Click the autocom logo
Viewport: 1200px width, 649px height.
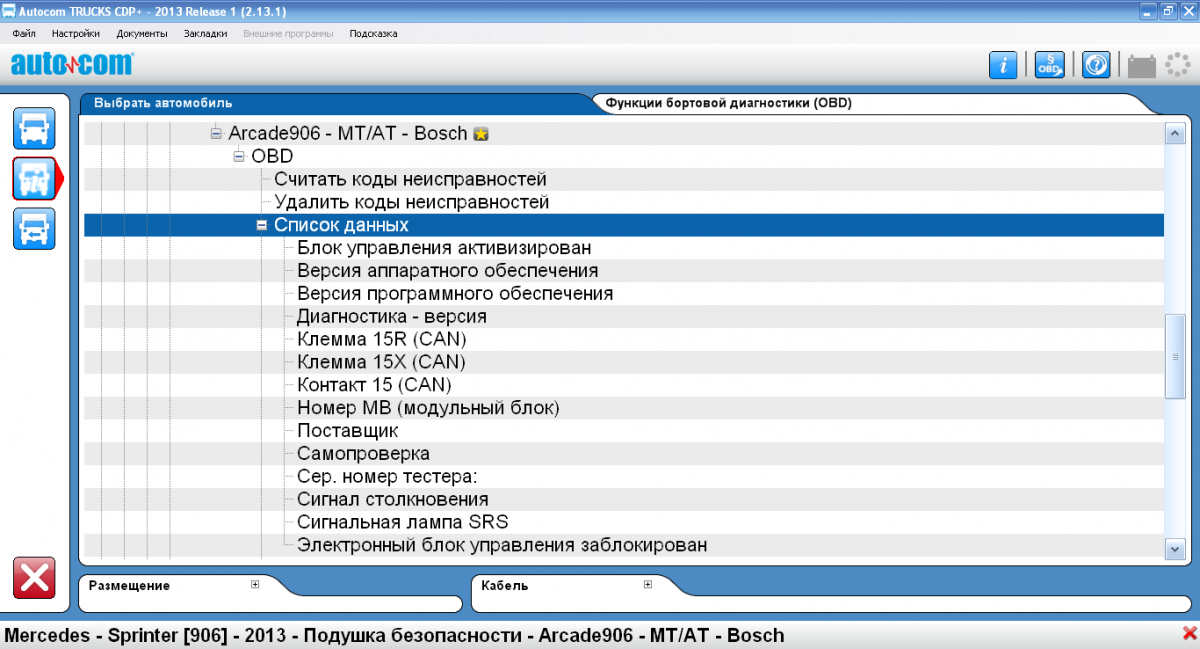pyautogui.click(x=71, y=64)
